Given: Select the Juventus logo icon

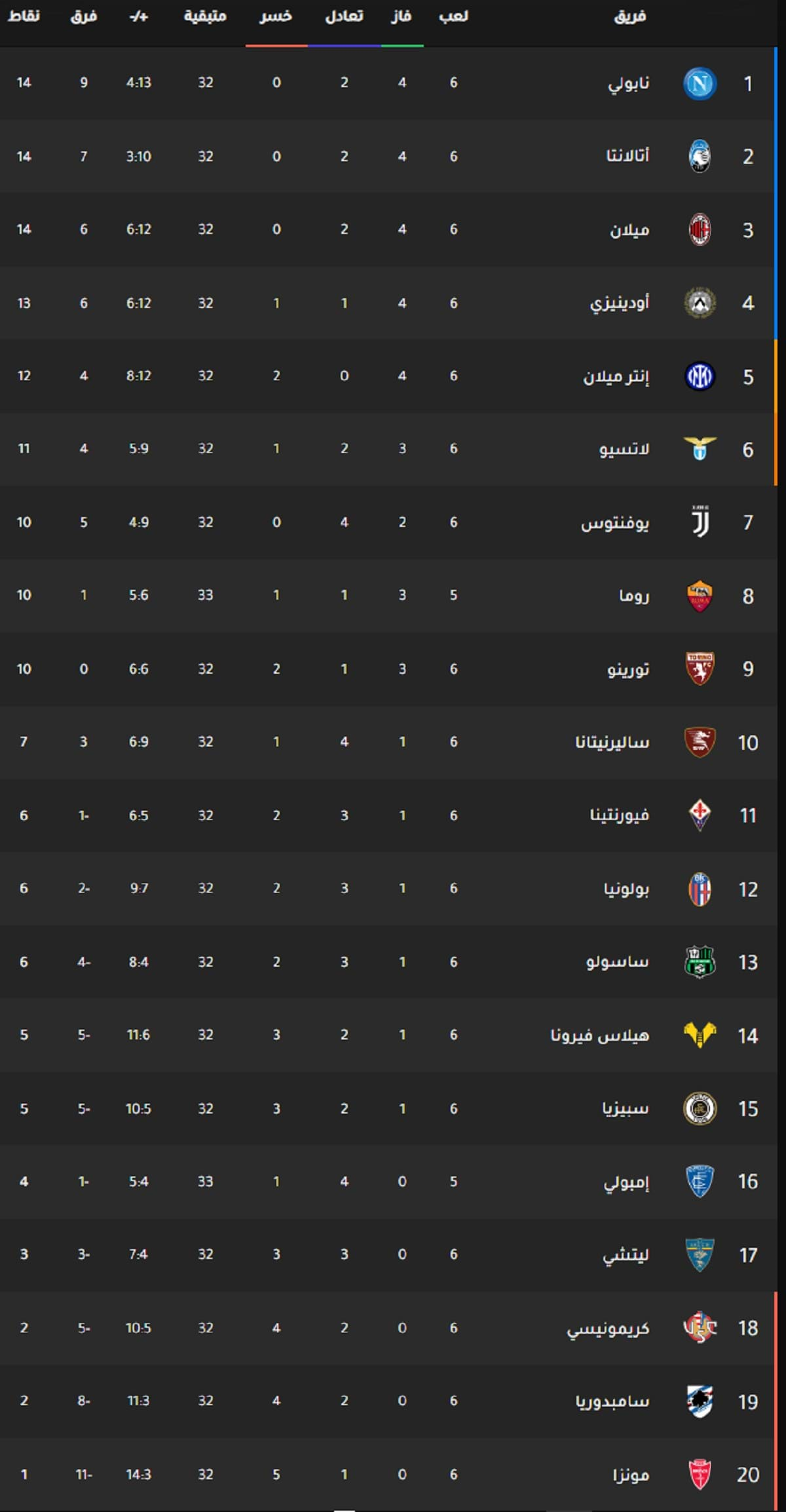Looking at the screenshot, I should [x=699, y=522].
